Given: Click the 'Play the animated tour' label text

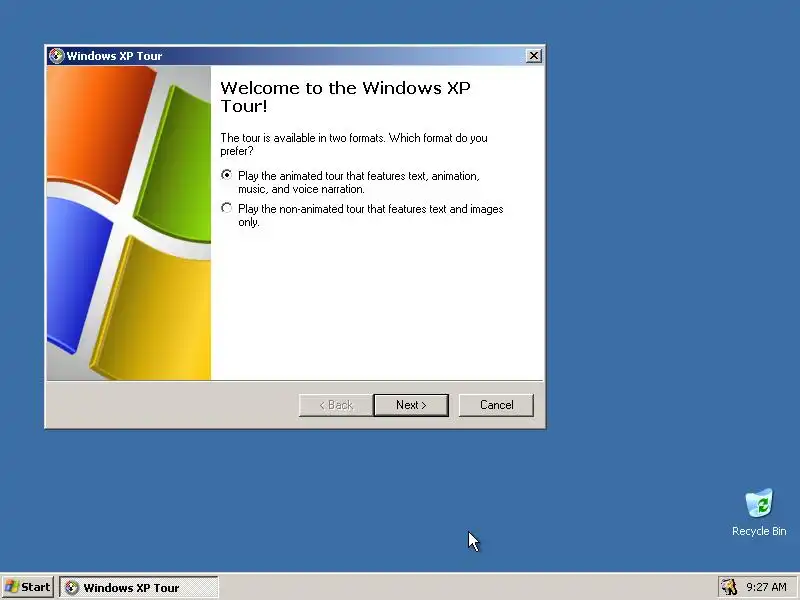Looking at the screenshot, I should pyautogui.click(x=359, y=182).
